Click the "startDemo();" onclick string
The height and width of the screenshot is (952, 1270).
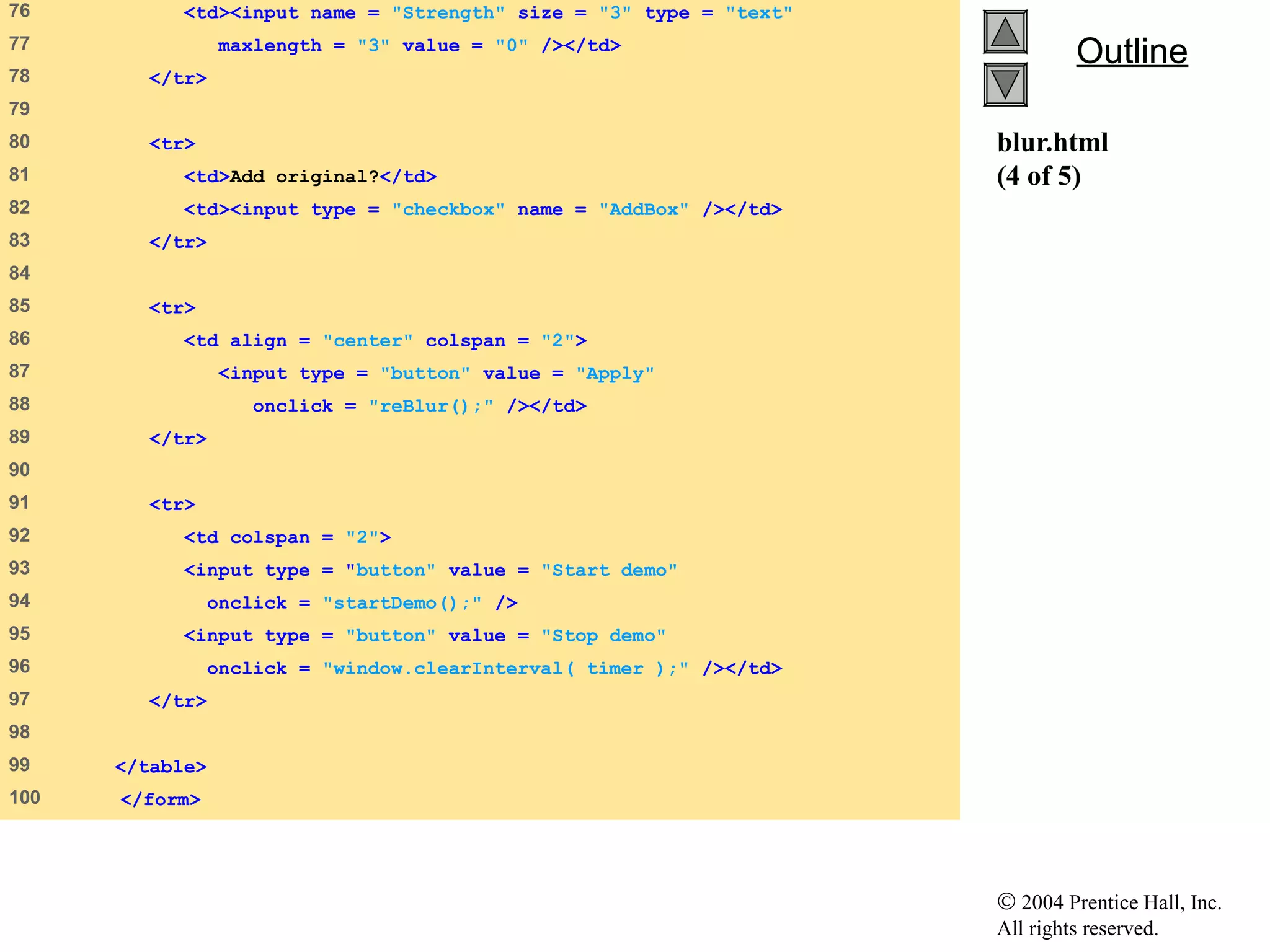(x=402, y=603)
